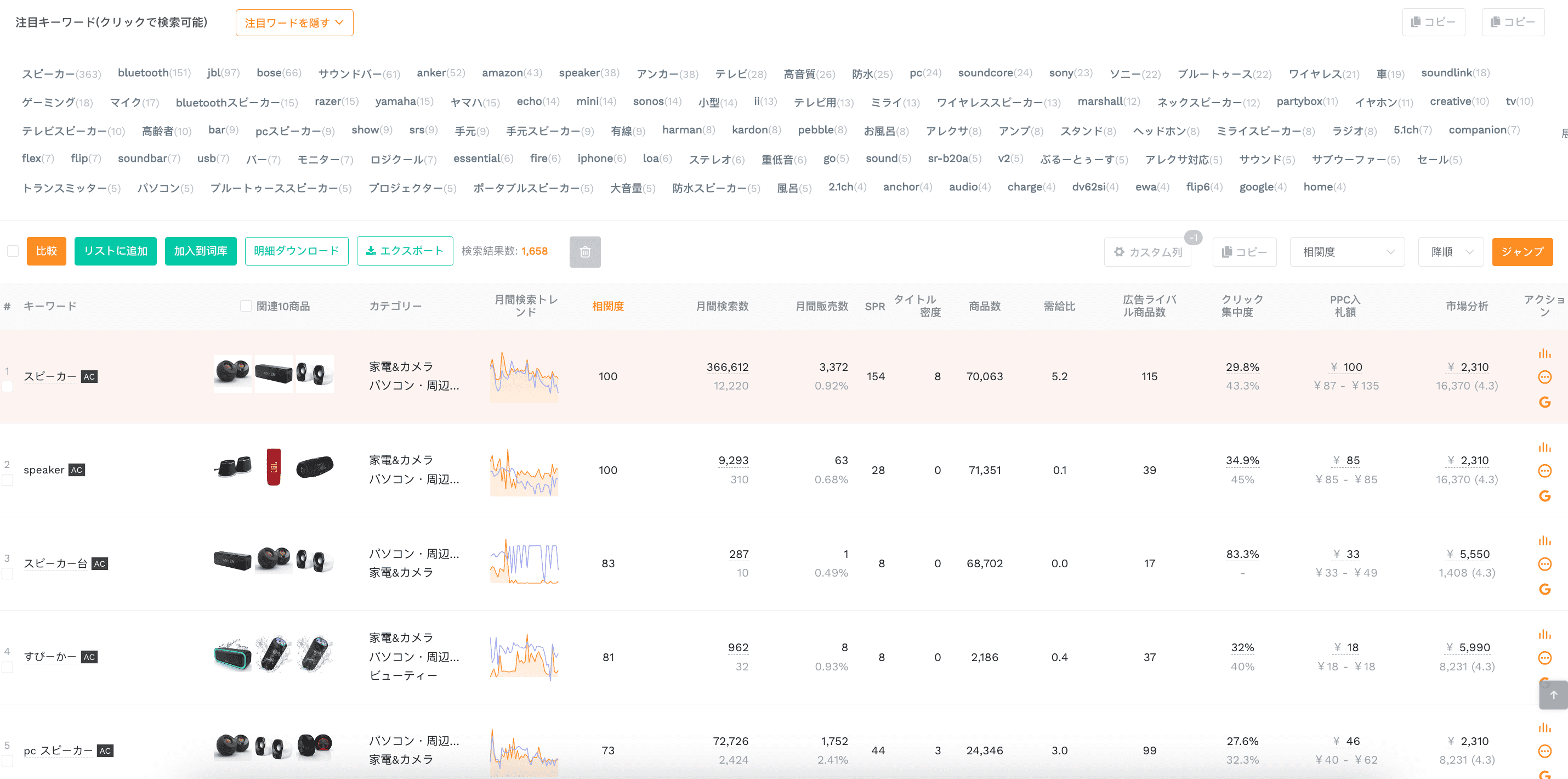
Task: Click the orange ジャンプ button
Action: click(1522, 252)
